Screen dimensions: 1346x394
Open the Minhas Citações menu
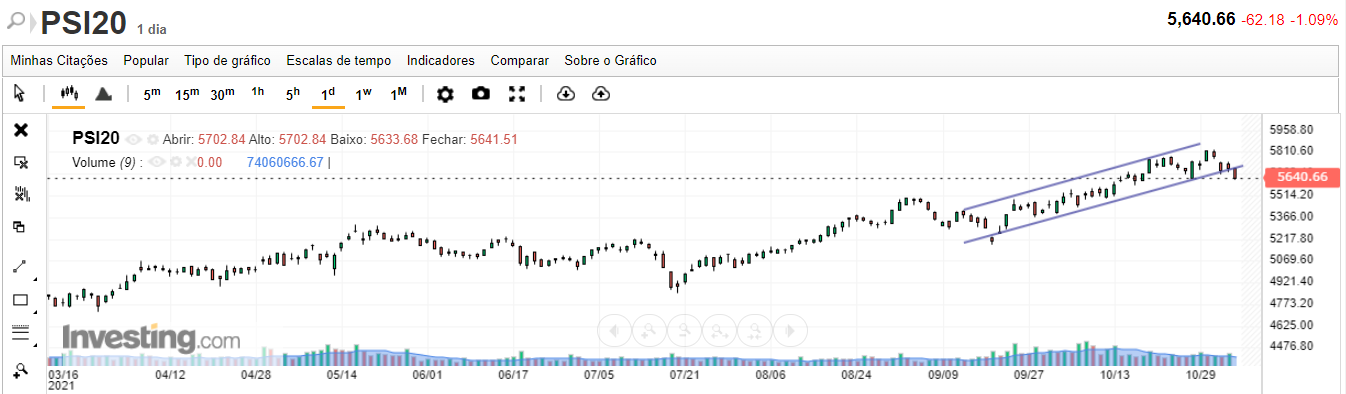click(x=59, y=61)
